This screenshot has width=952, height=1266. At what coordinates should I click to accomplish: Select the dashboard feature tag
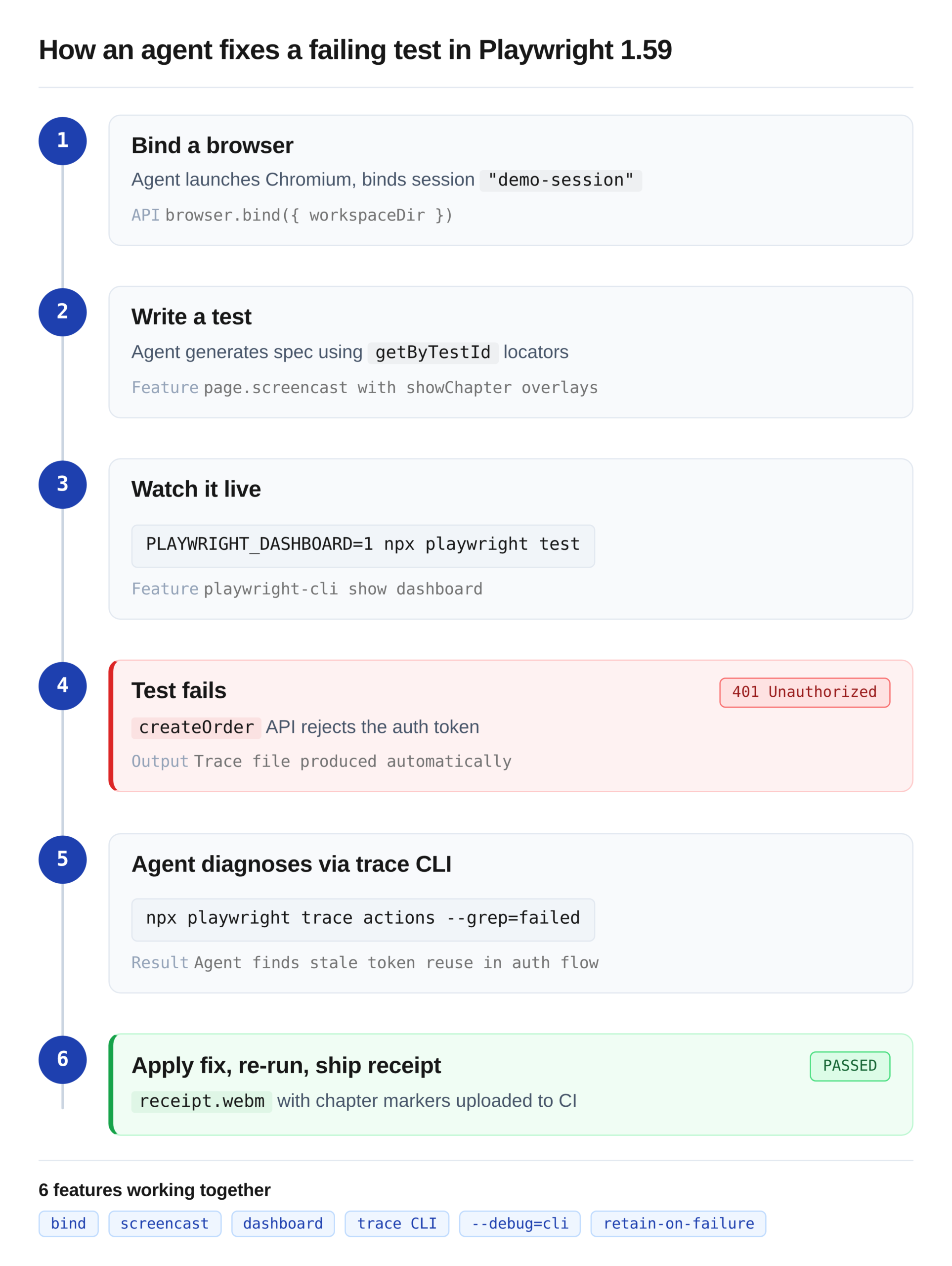click(x=283, y=1223)
